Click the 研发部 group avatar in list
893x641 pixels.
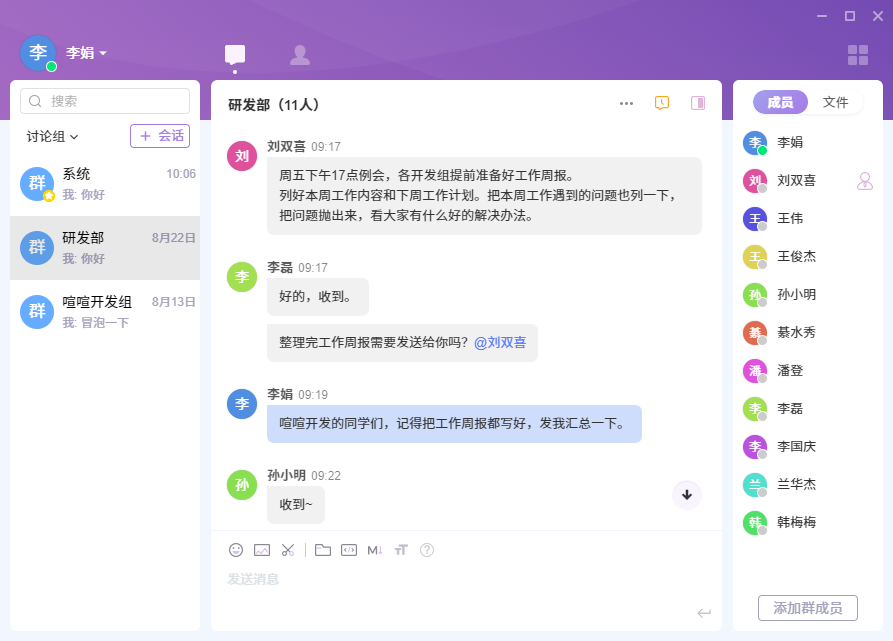tap(37, 248)
